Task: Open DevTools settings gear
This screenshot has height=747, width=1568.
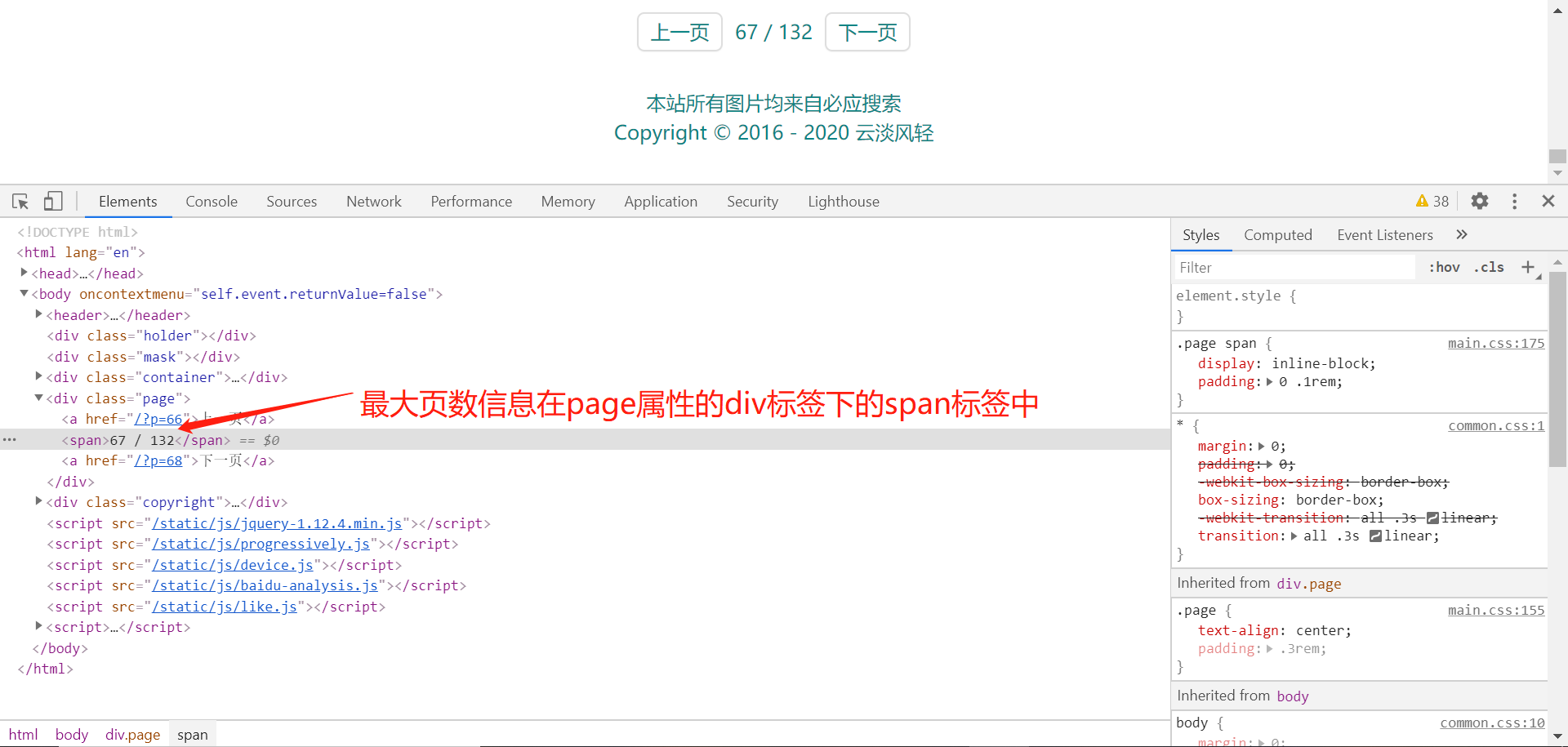Action: coord(1480,201)
